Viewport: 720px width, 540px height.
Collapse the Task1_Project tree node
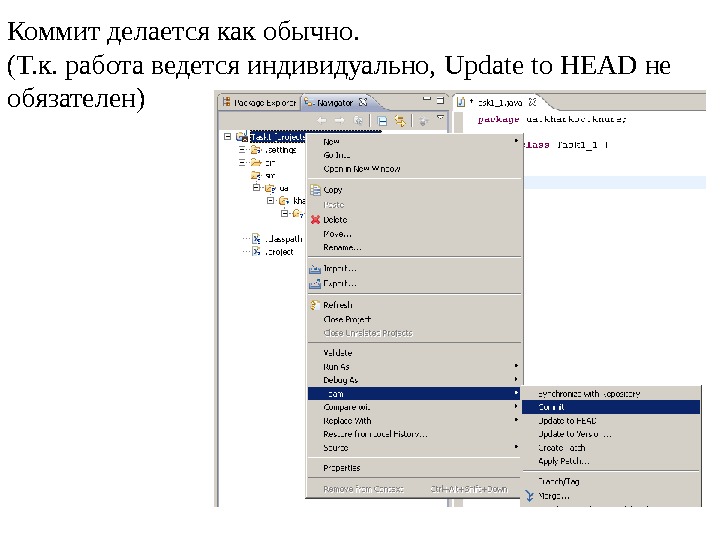(x=227, y=136)
